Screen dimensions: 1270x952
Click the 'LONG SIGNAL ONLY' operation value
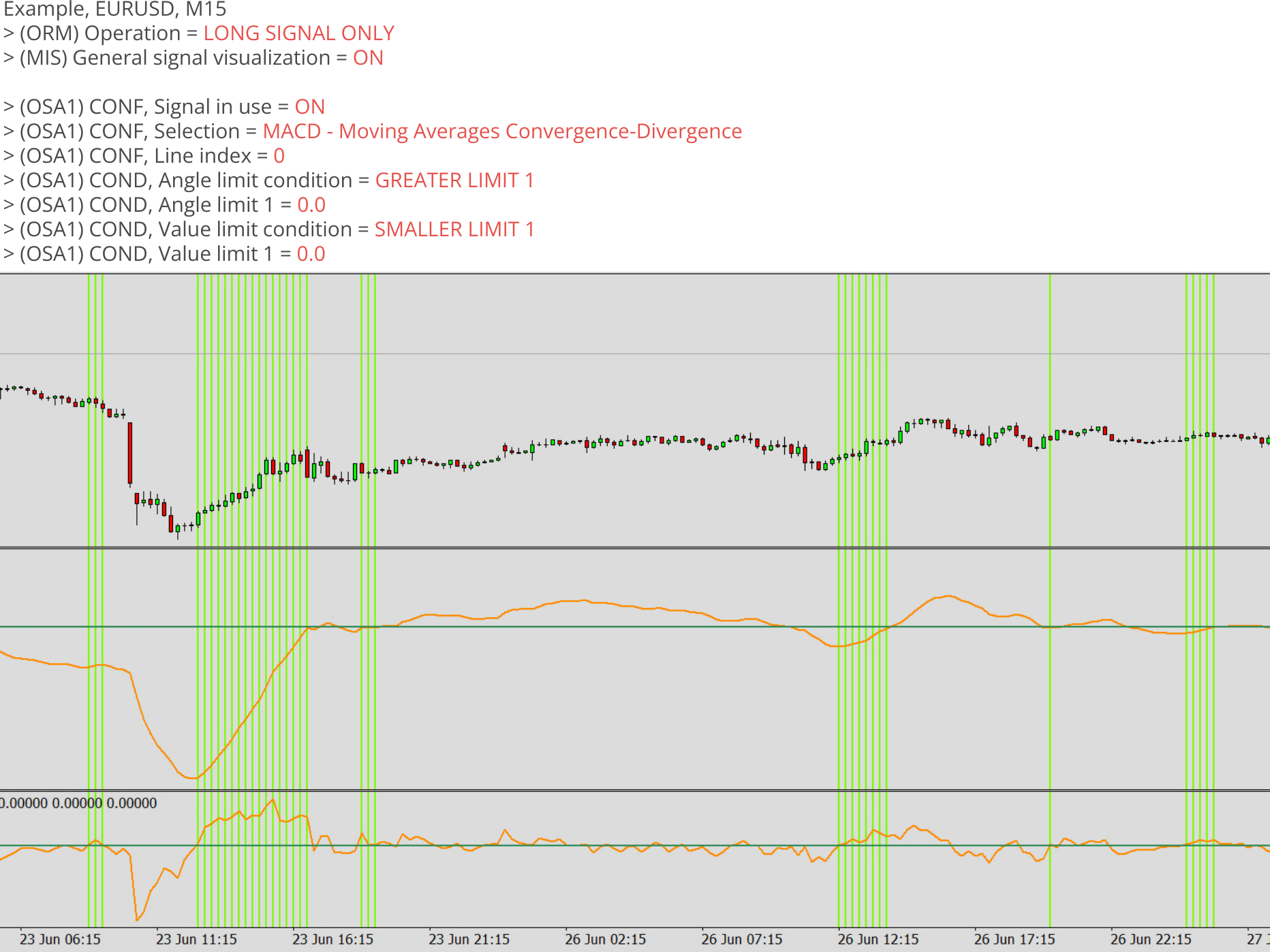point(298,33)
